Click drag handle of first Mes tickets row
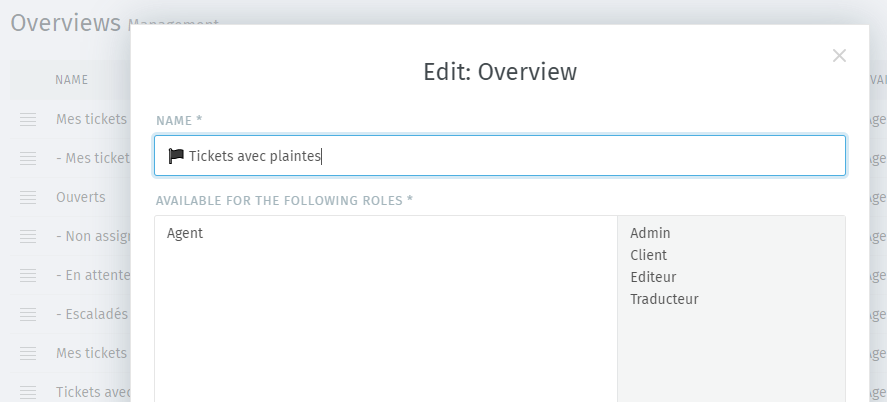 tap(28, 119)
